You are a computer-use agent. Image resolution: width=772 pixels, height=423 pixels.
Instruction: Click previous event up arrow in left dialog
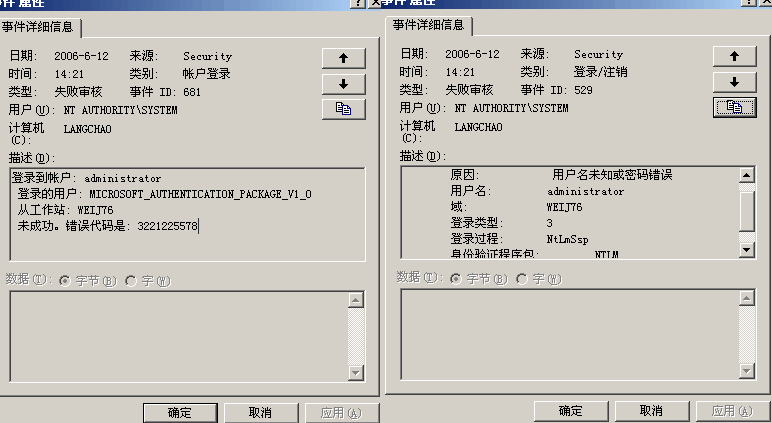(344, 58)
